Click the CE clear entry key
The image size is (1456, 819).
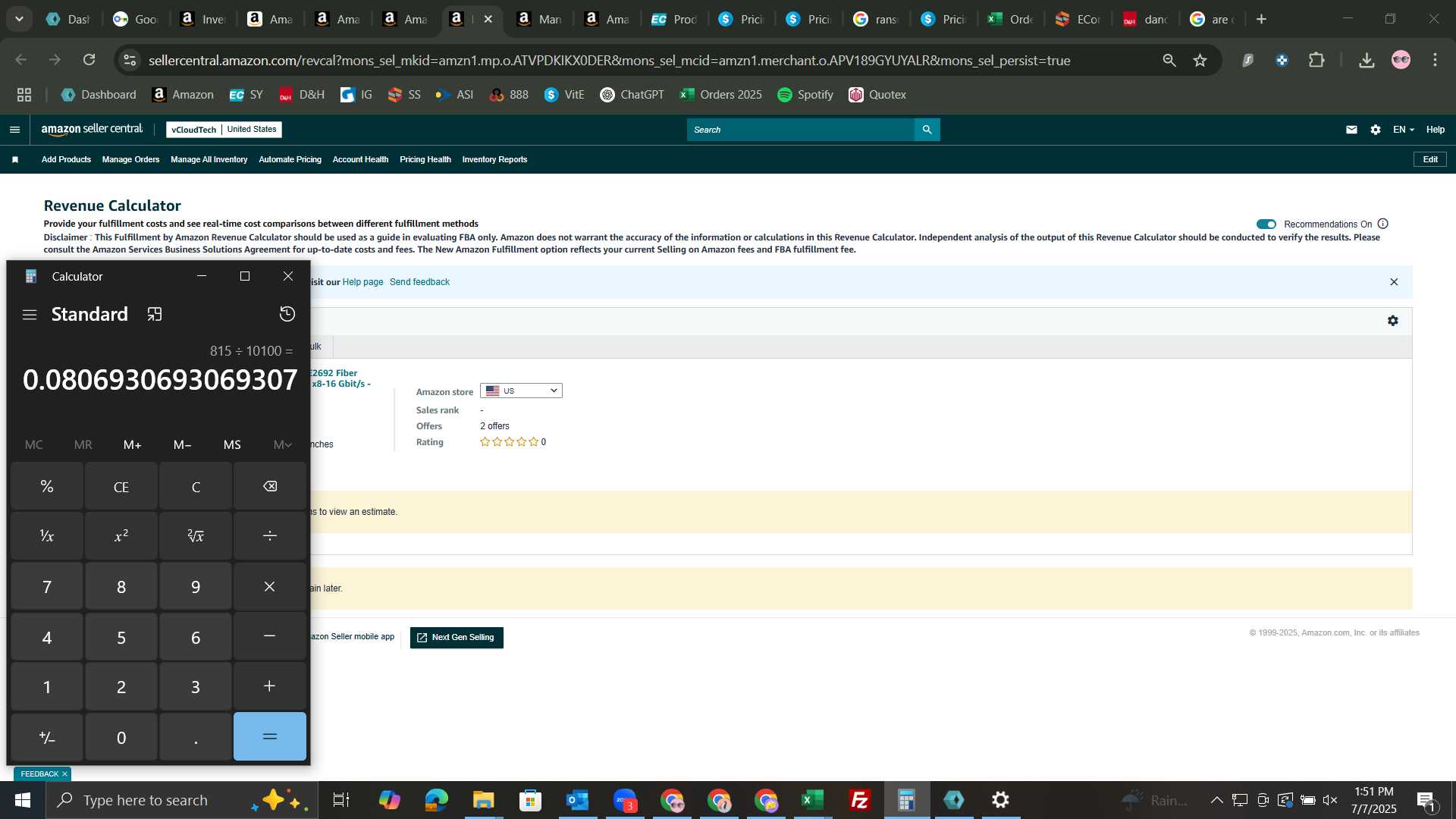tap(121, 486)
